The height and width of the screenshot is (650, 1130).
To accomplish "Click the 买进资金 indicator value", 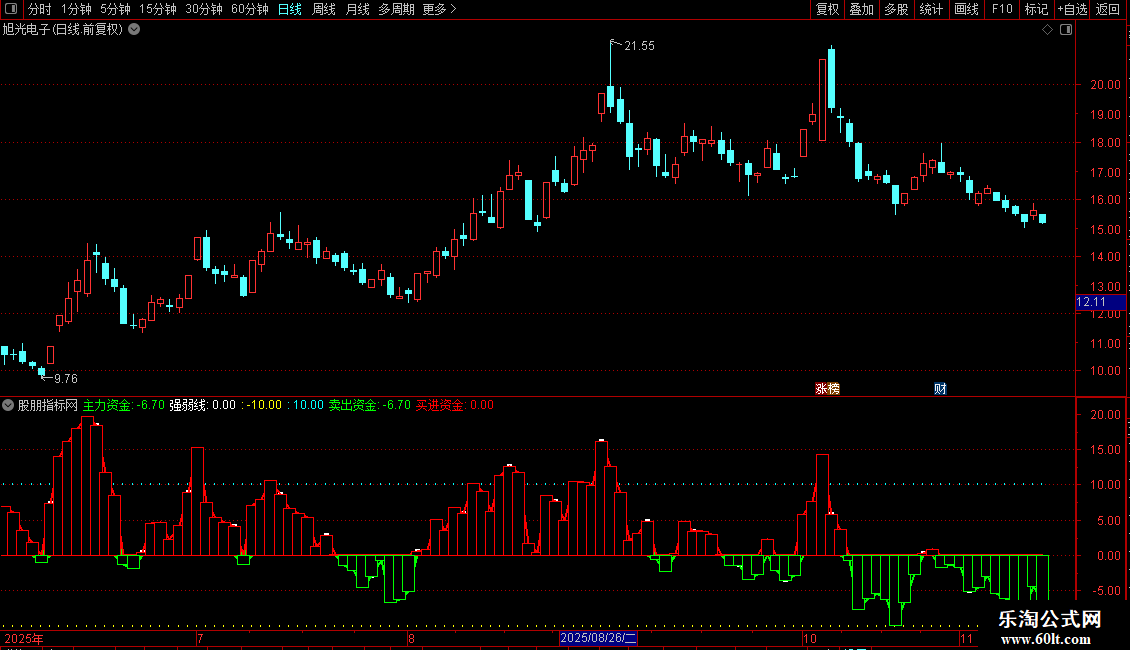I will (455, 405).
